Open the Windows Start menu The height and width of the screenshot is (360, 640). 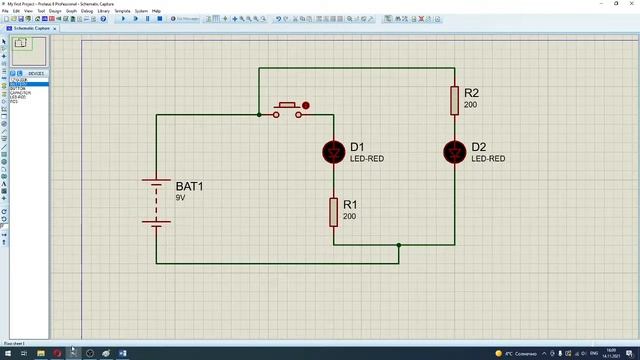click(x=8, y=353)
